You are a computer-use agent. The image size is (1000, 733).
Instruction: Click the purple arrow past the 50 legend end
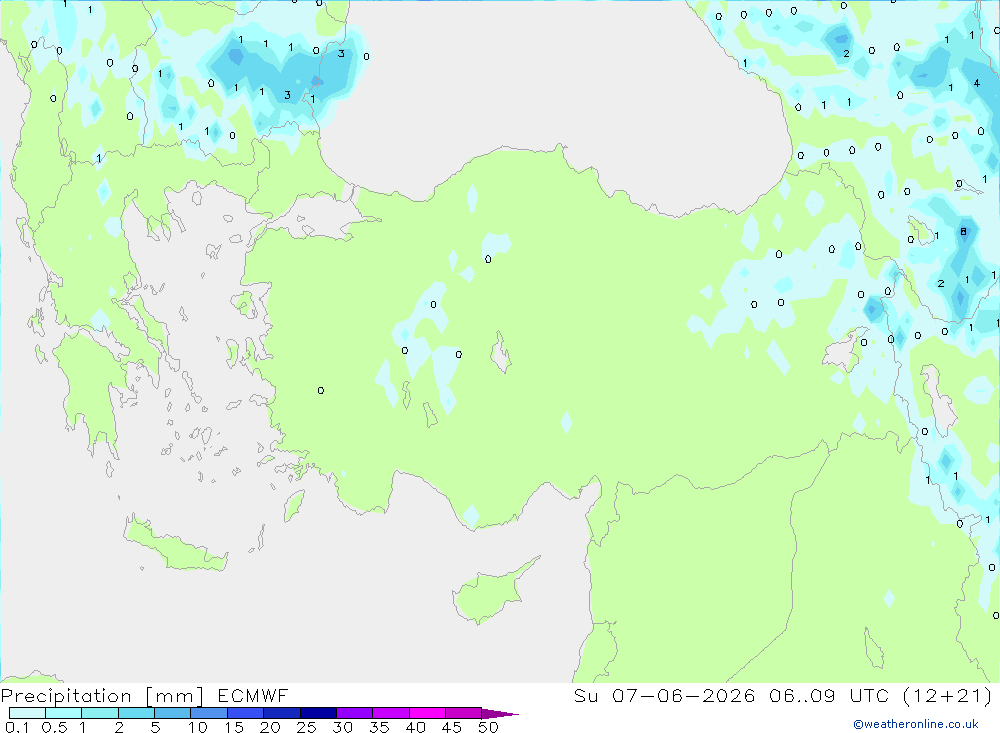pyautogui.click(x=500, y=714)
